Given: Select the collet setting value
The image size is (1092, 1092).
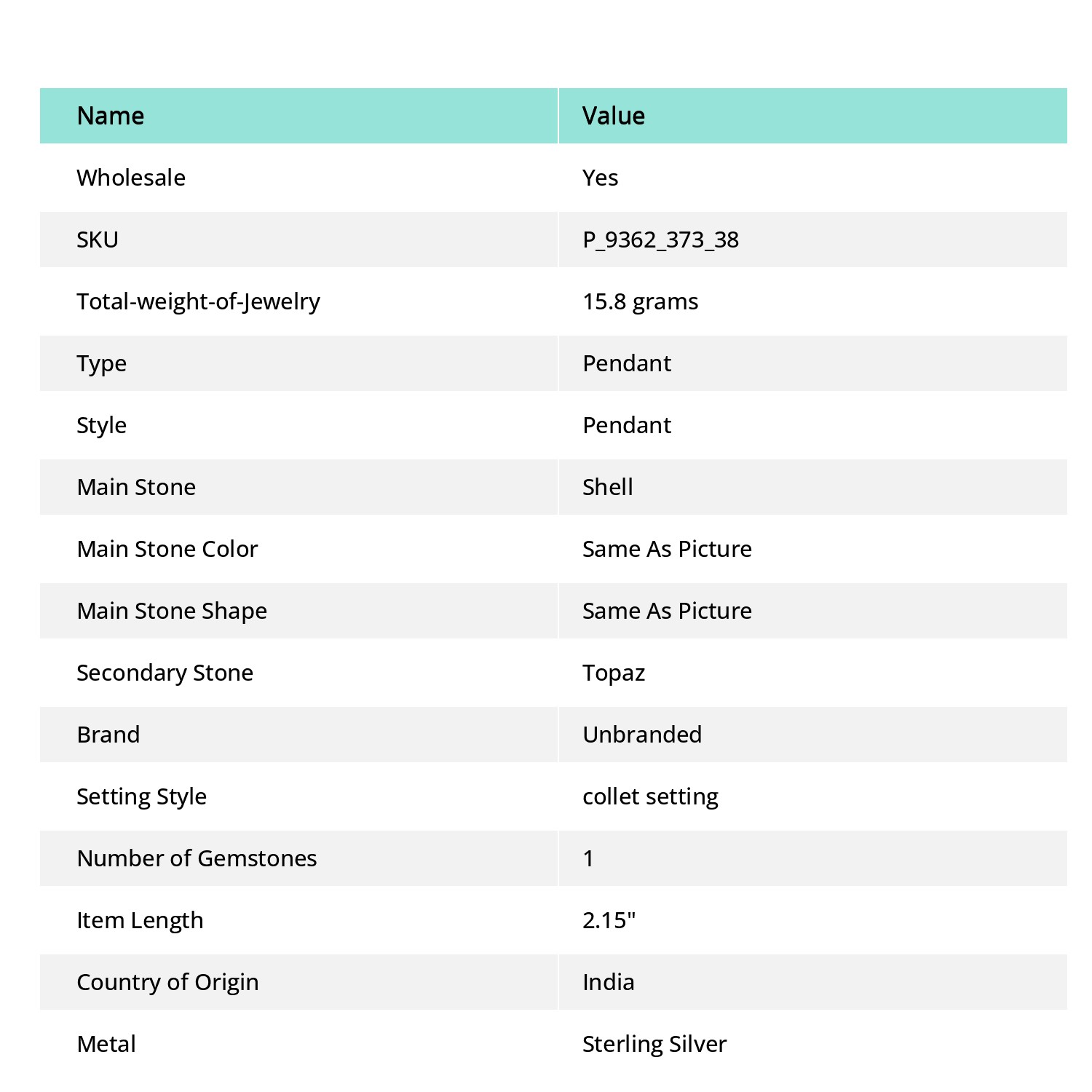Looking at the screenshot, I should click(650, 796).
